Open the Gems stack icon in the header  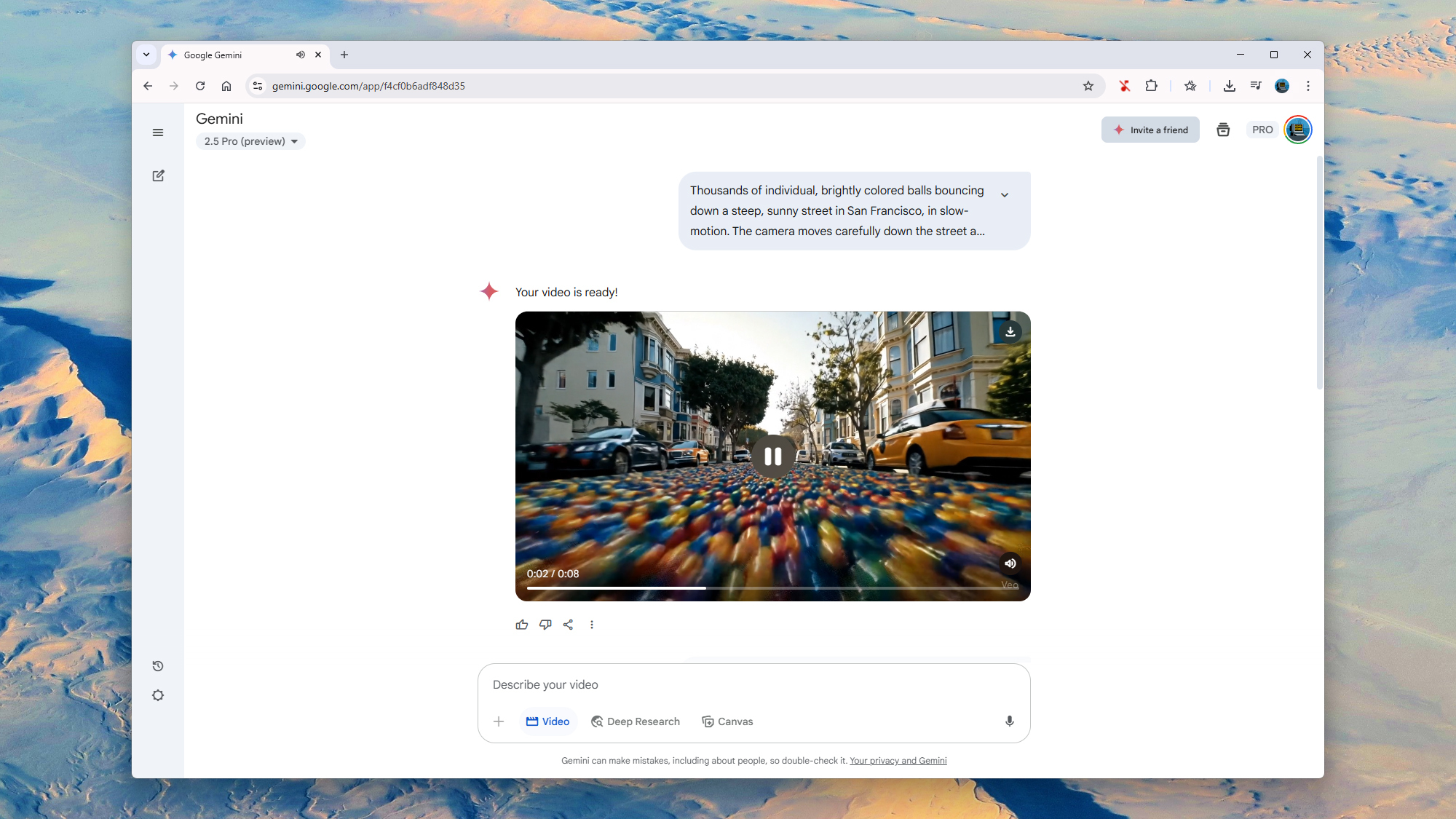(x=1223, y=130)
